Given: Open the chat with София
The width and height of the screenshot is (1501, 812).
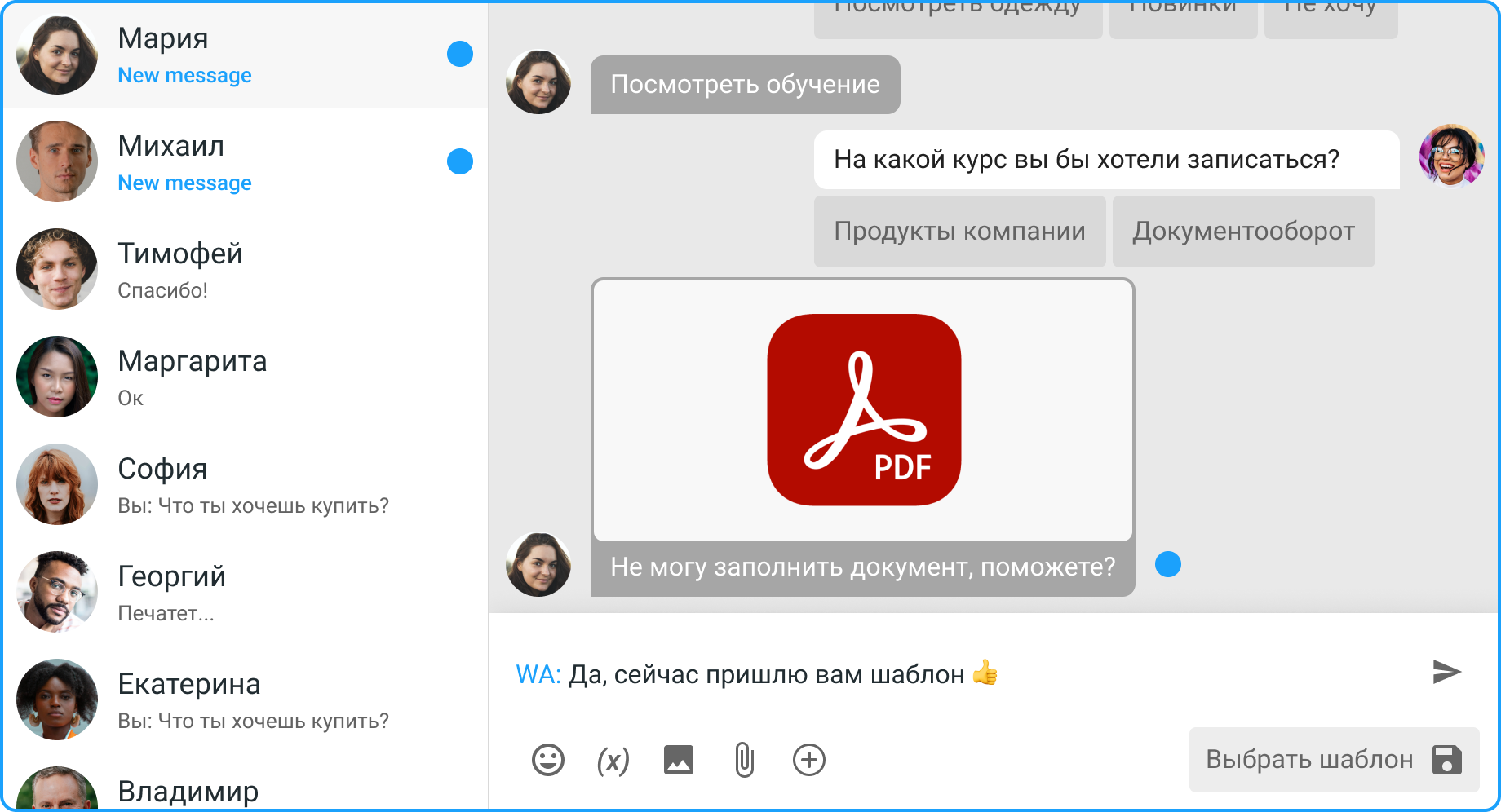Looking at the screenshot, I should click(x=245, y=484).
